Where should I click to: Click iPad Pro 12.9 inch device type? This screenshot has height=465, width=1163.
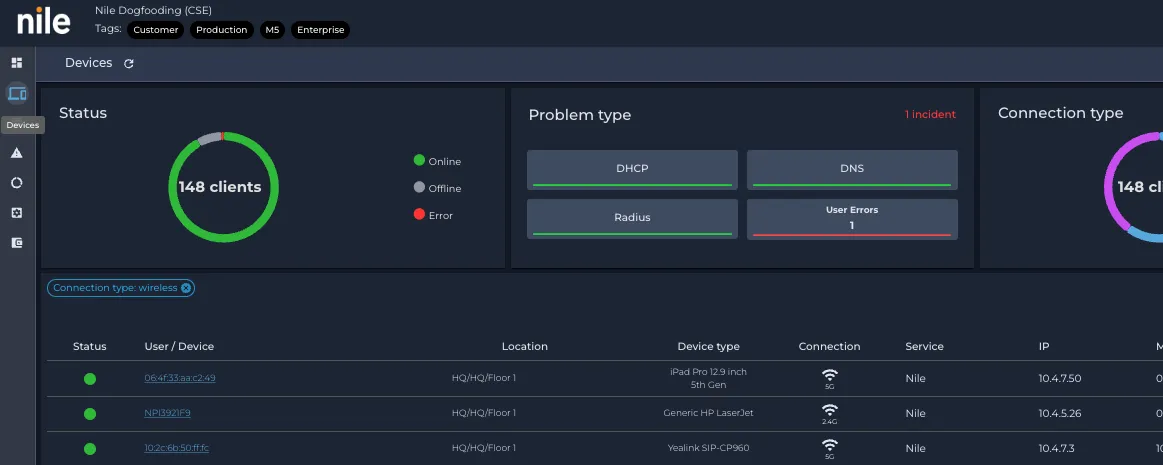click(x=708, y=378)
